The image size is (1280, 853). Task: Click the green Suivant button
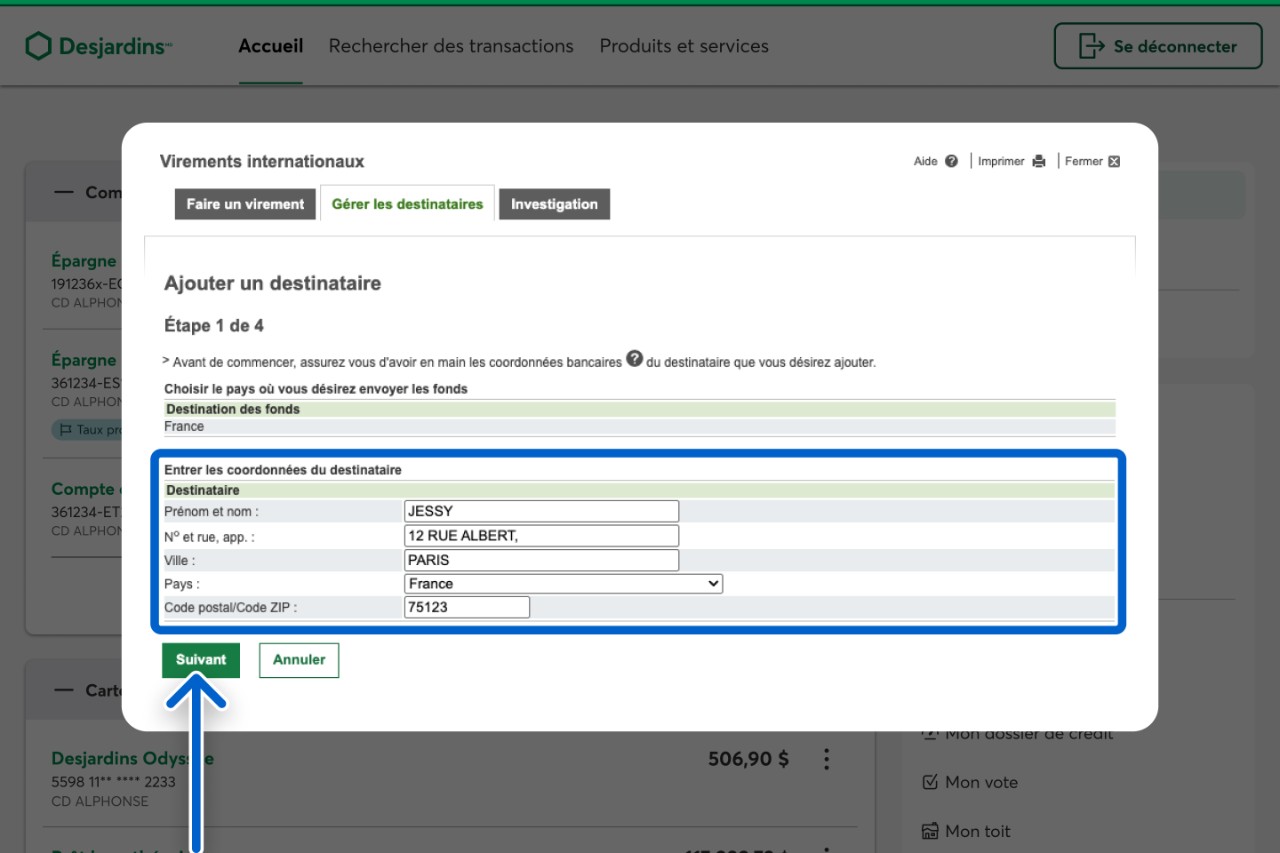[201, 660]
